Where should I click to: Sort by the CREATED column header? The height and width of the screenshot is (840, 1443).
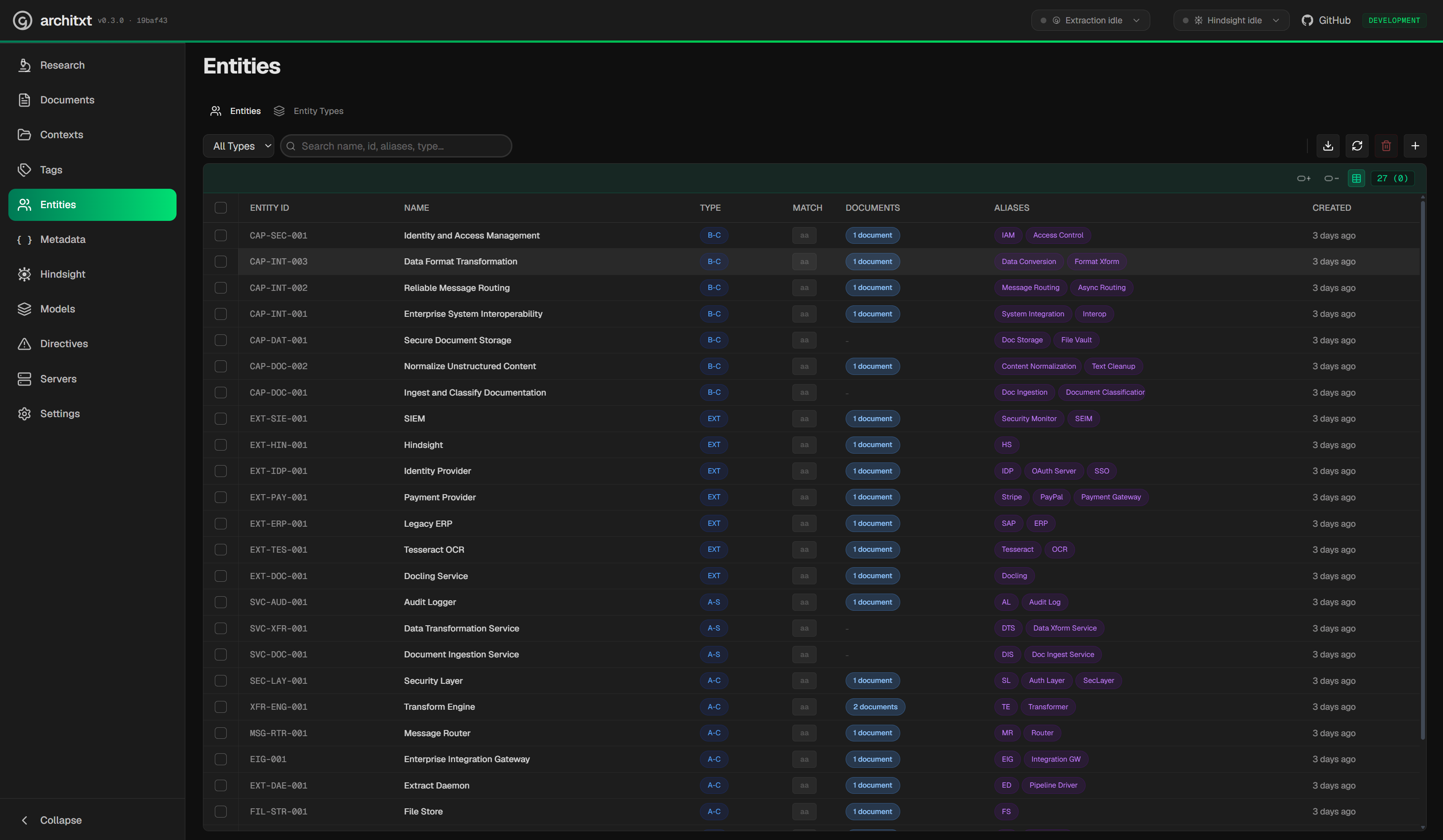click(x=1331, y=208)
